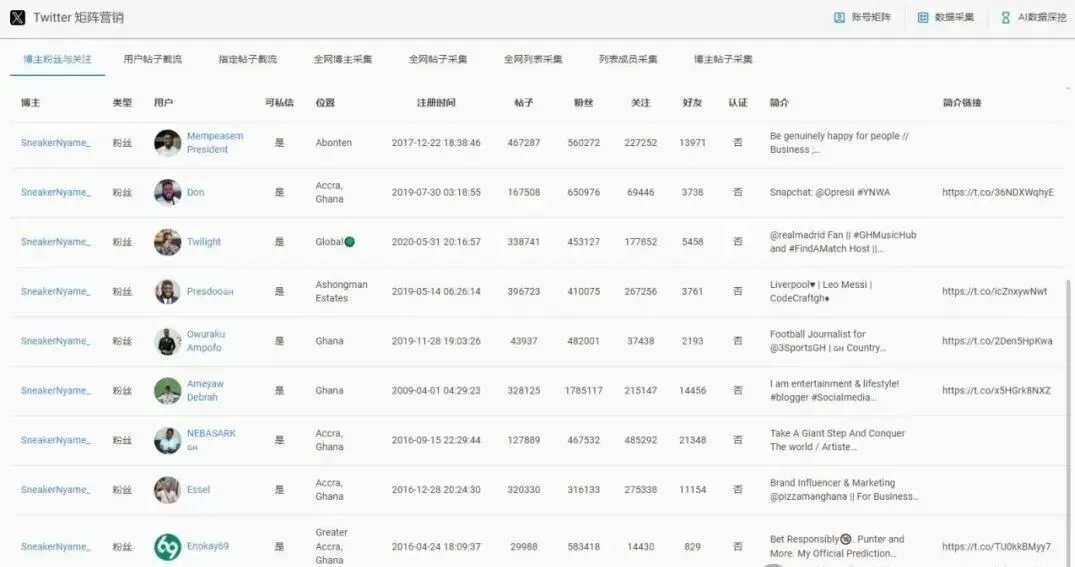The width and height of the screenshot is (1075, 567).
Task: Click the 简介链接 column header
Action: pyautogui.click(x=962, y=102)
